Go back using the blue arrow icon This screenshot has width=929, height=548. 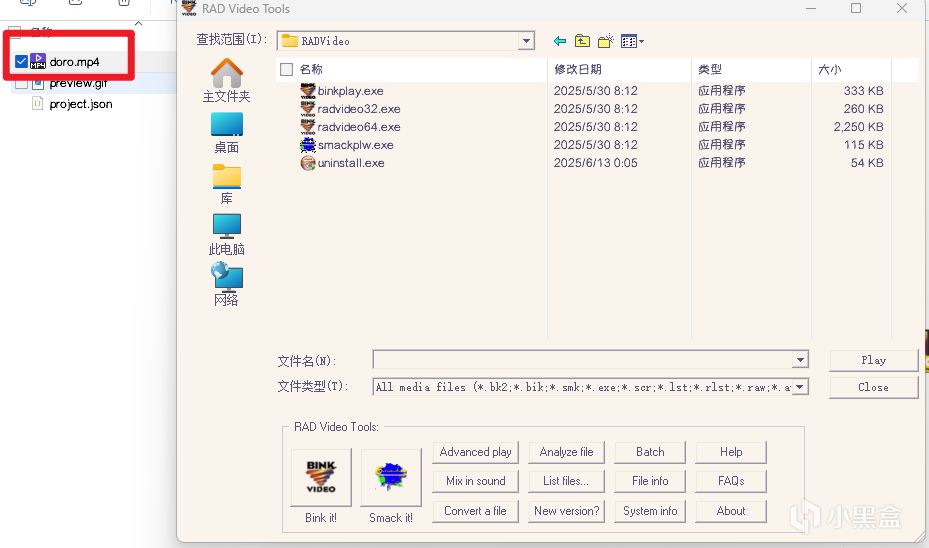click(x=560, y=41)
